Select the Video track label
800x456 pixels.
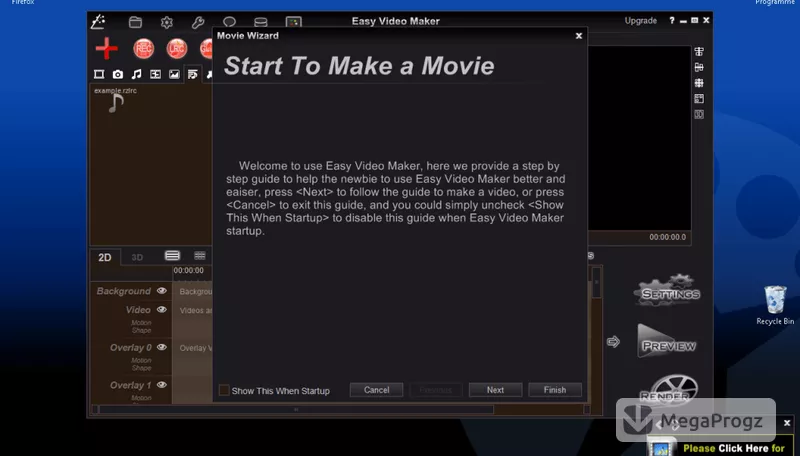[x=138, y=310]
